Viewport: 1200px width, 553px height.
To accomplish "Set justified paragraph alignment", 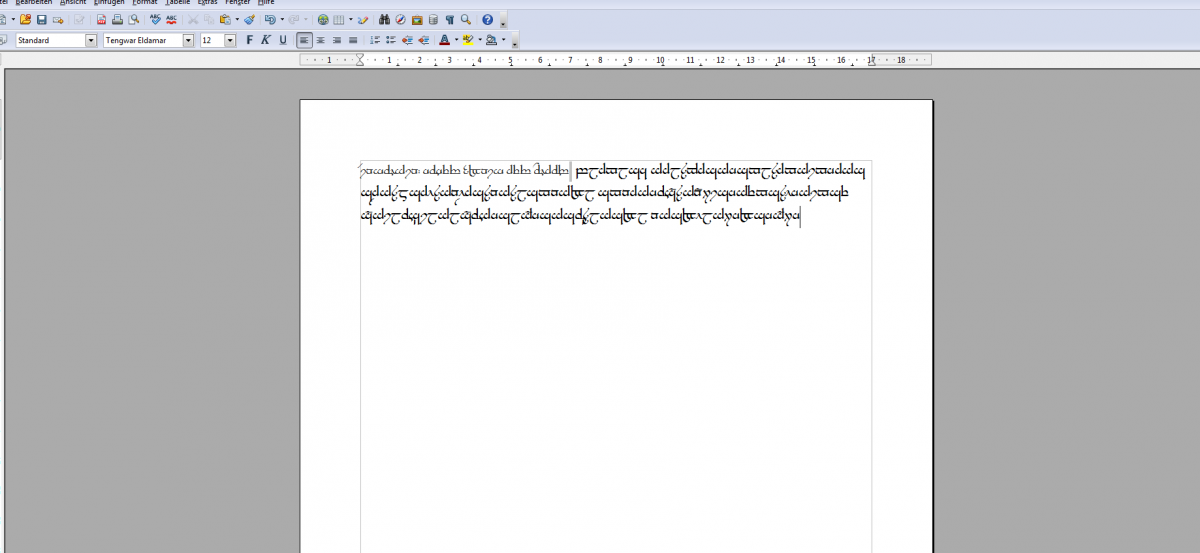I will tap(353, 40).
